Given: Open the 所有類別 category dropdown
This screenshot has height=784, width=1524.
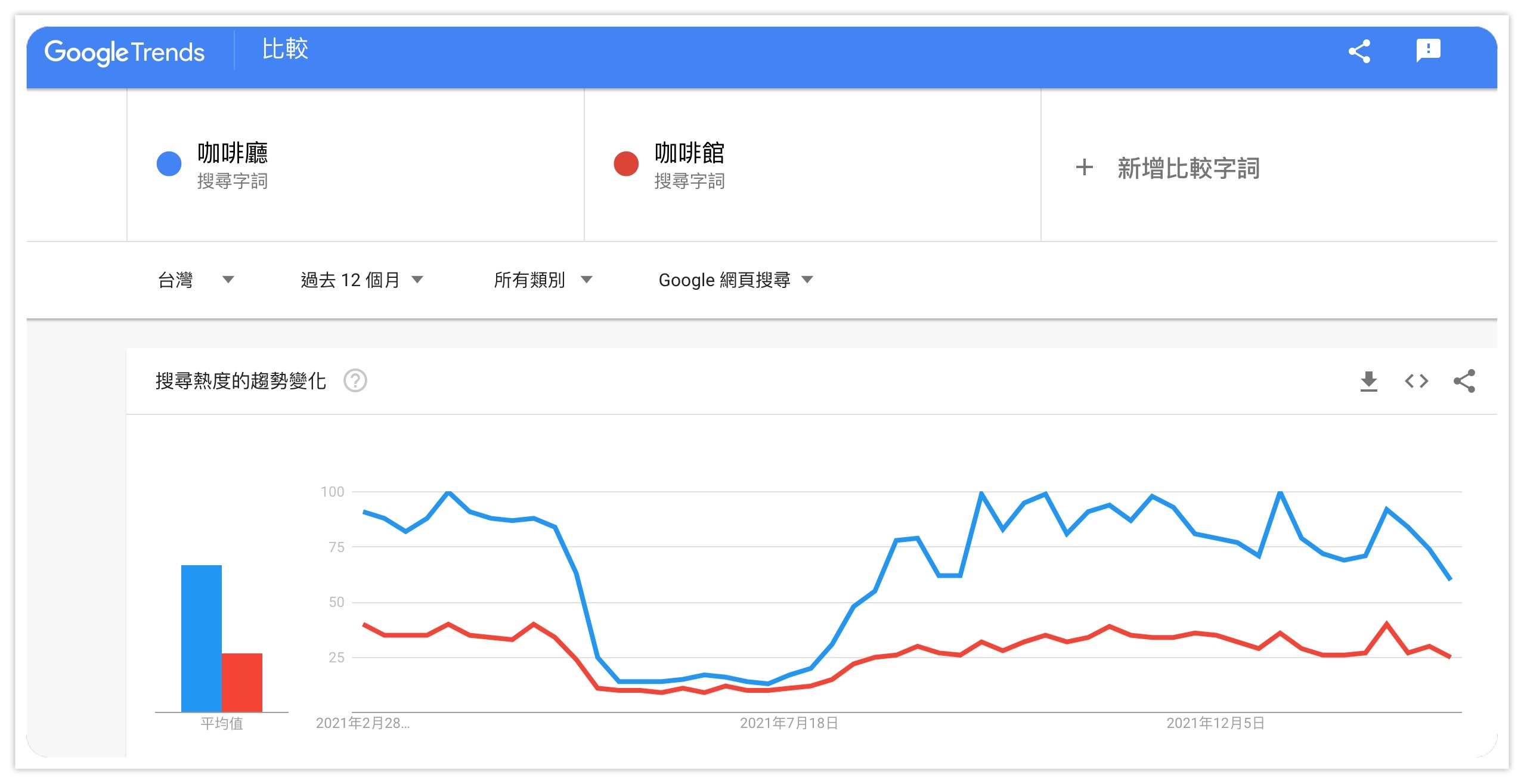Looking at the screenshot, I should click(x=543, y=280).
